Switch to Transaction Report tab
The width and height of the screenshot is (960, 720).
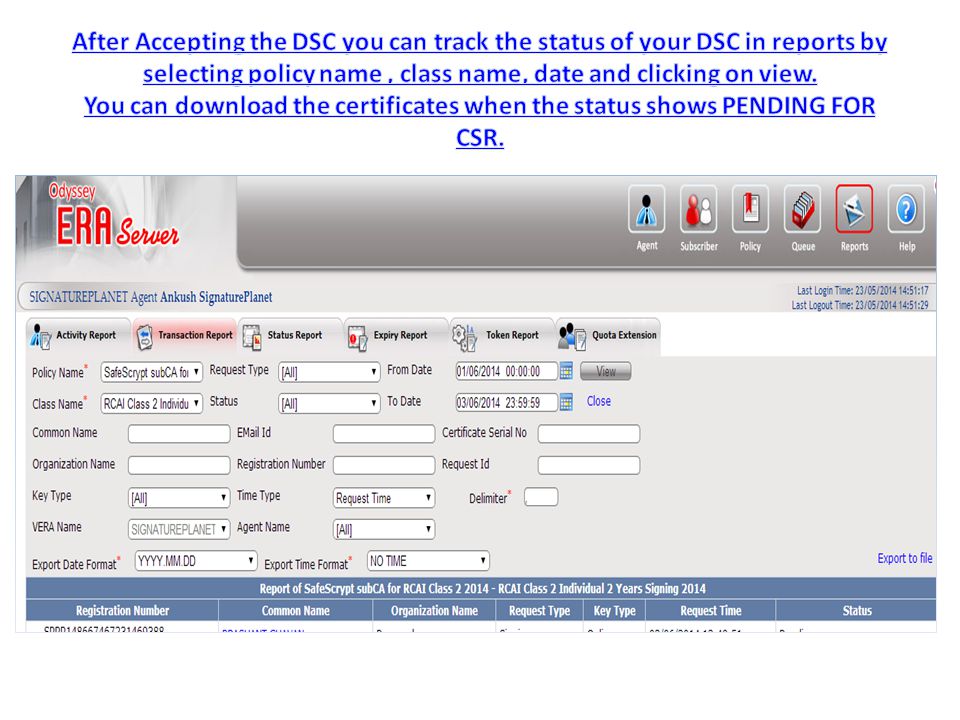pos(185,336)
